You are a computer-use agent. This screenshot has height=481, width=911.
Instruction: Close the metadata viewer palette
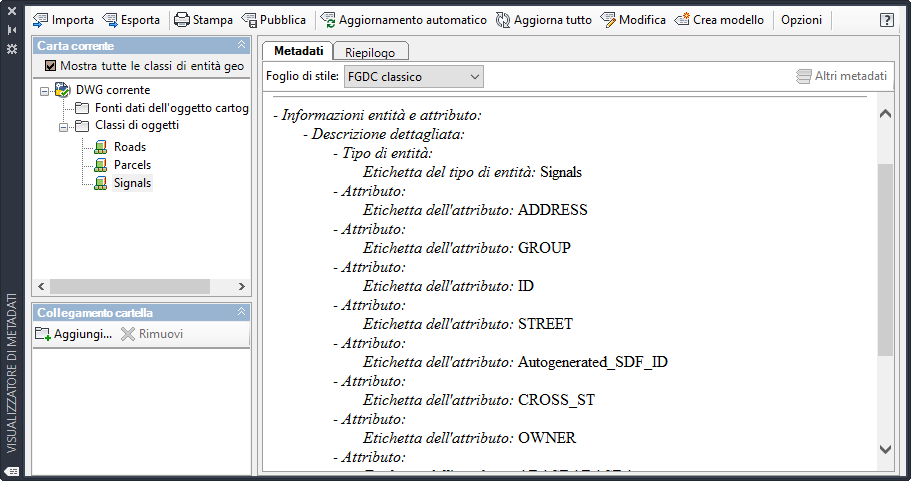point(12,12)
